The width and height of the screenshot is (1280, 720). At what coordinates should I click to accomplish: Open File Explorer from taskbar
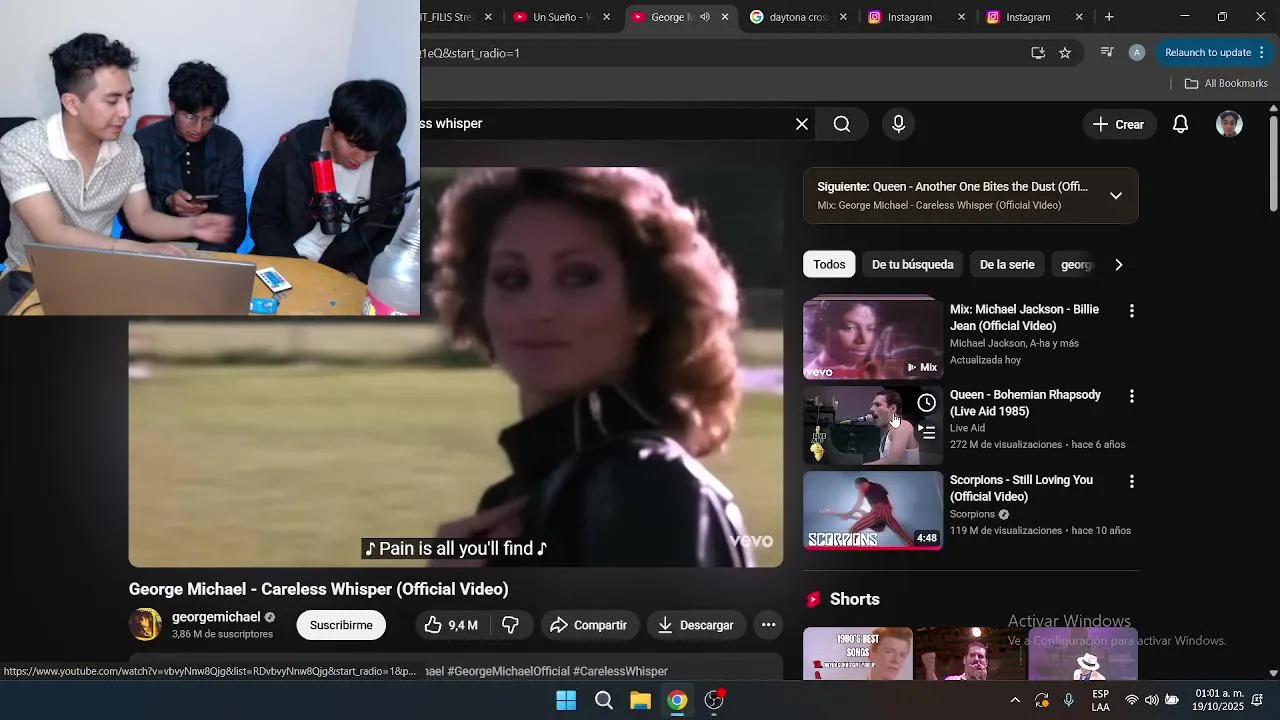click(x=641, y=700)
